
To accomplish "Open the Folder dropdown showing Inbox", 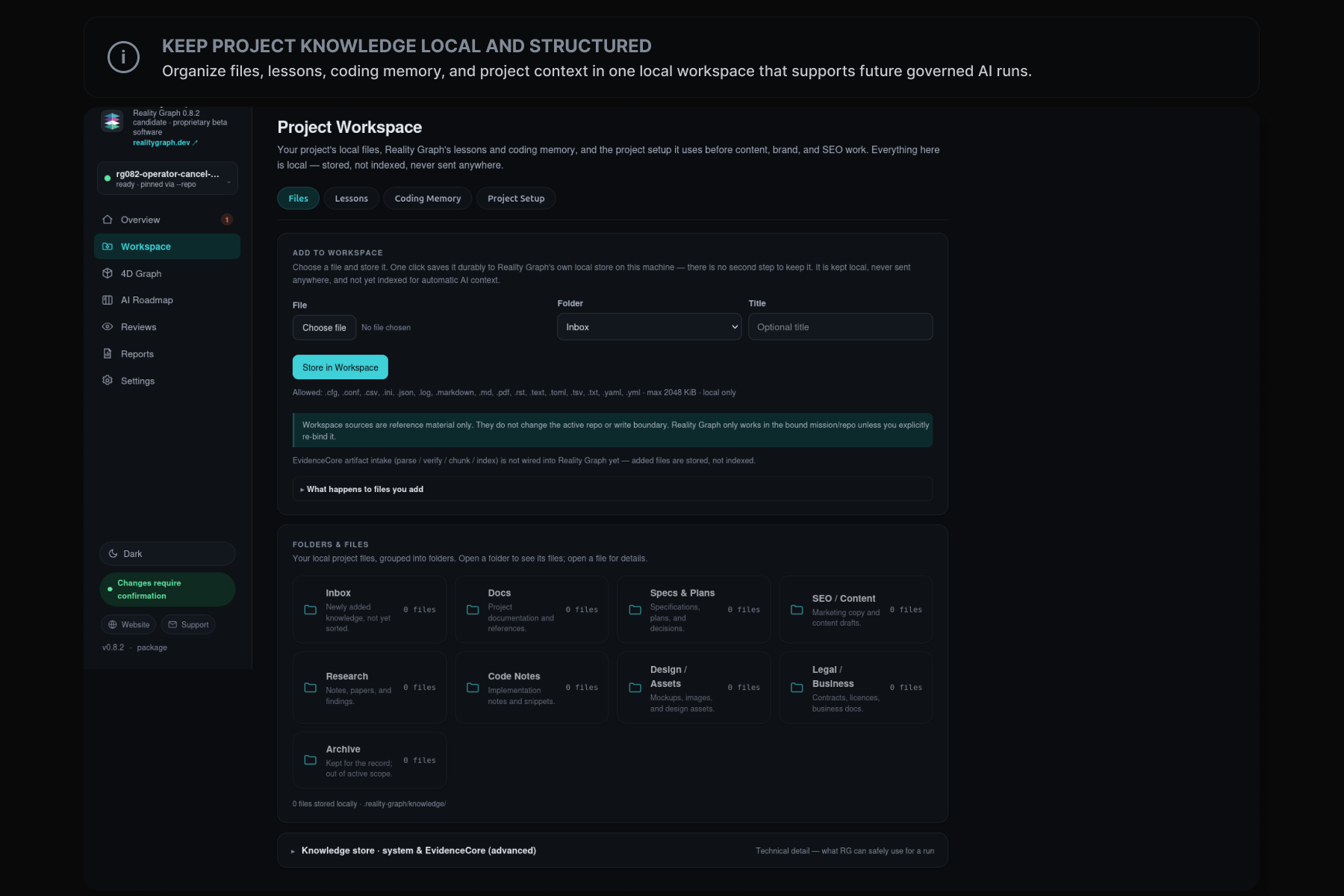I will [649, 327].
